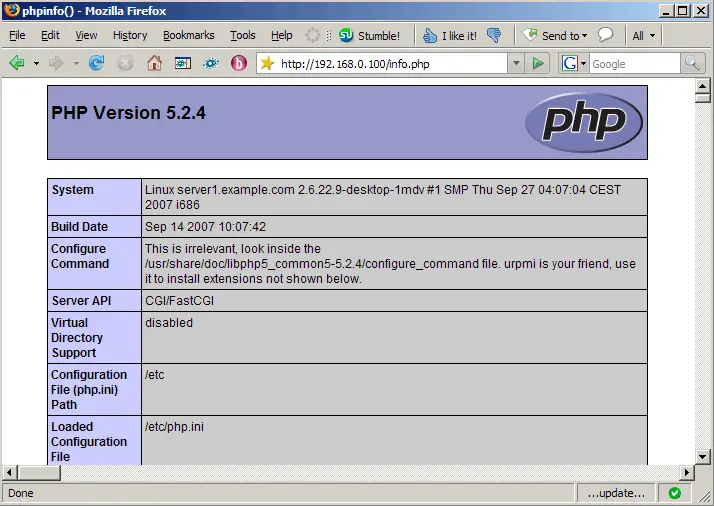Click the green checkmark status bar icon
The width and height of the screenshot is (714, 506).
(675, 493)
